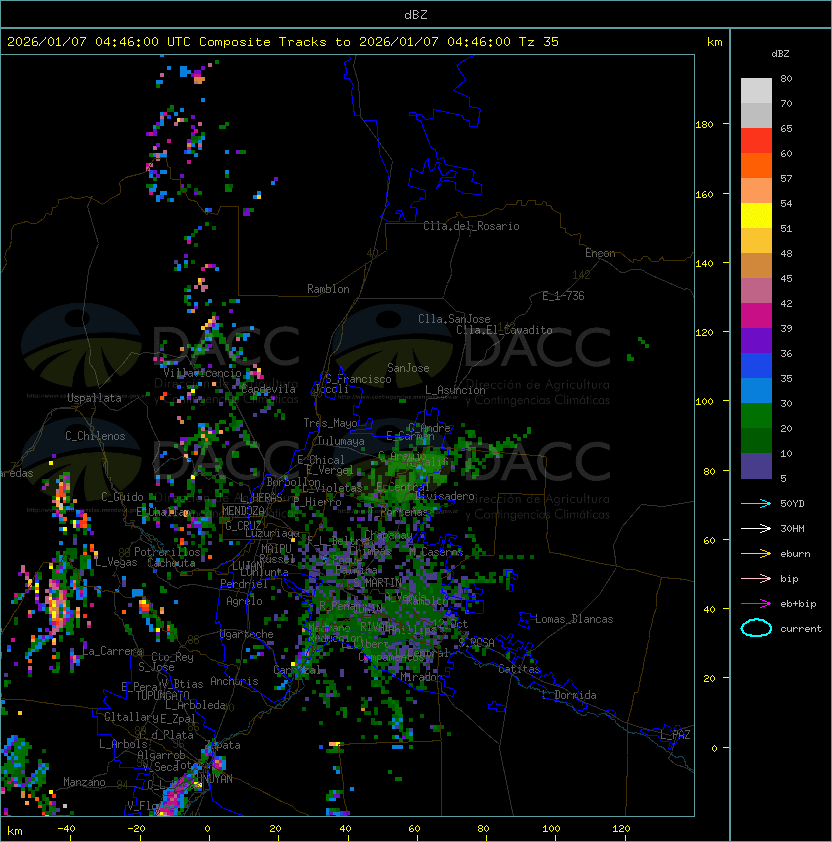Click the 'Clla.SanJose' map label
Viewport: 832px width, 842px height.
[454, 319]
